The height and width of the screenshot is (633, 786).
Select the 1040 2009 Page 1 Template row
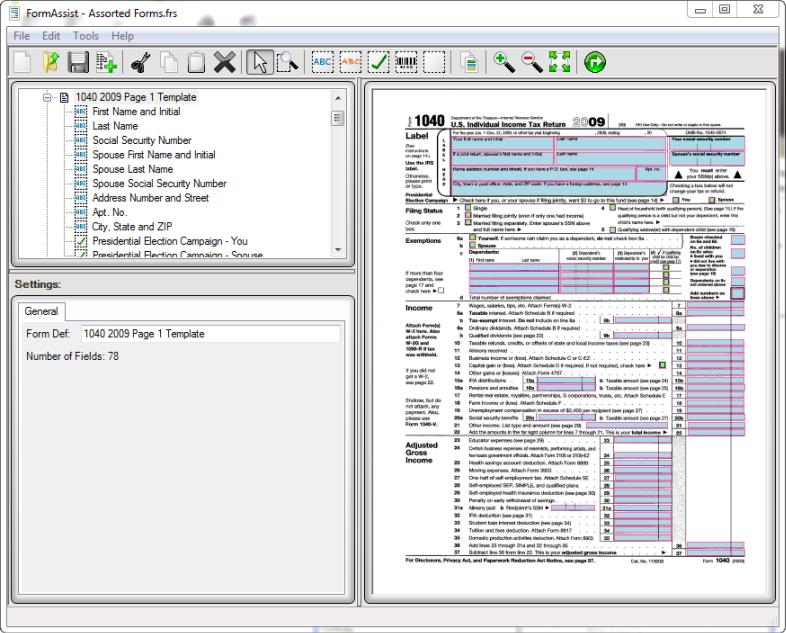pos(136,97)
